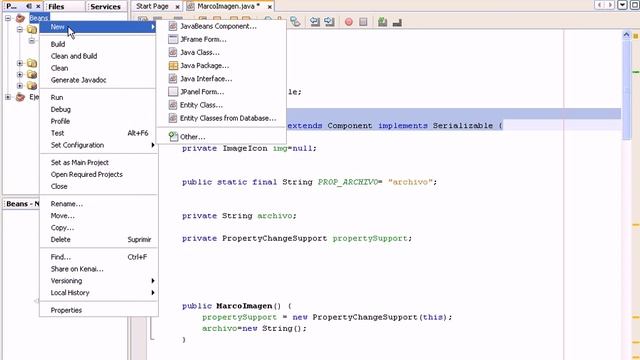Choose Entity Class from the submenu
Image resolution: width=640 pixels, height=360 pixels.
[x=221, y=105]
